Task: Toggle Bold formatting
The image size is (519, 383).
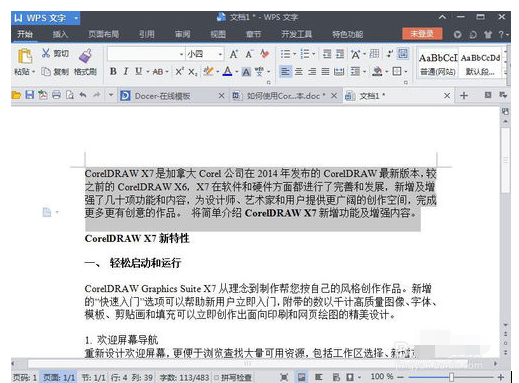Action: point(113,71)
